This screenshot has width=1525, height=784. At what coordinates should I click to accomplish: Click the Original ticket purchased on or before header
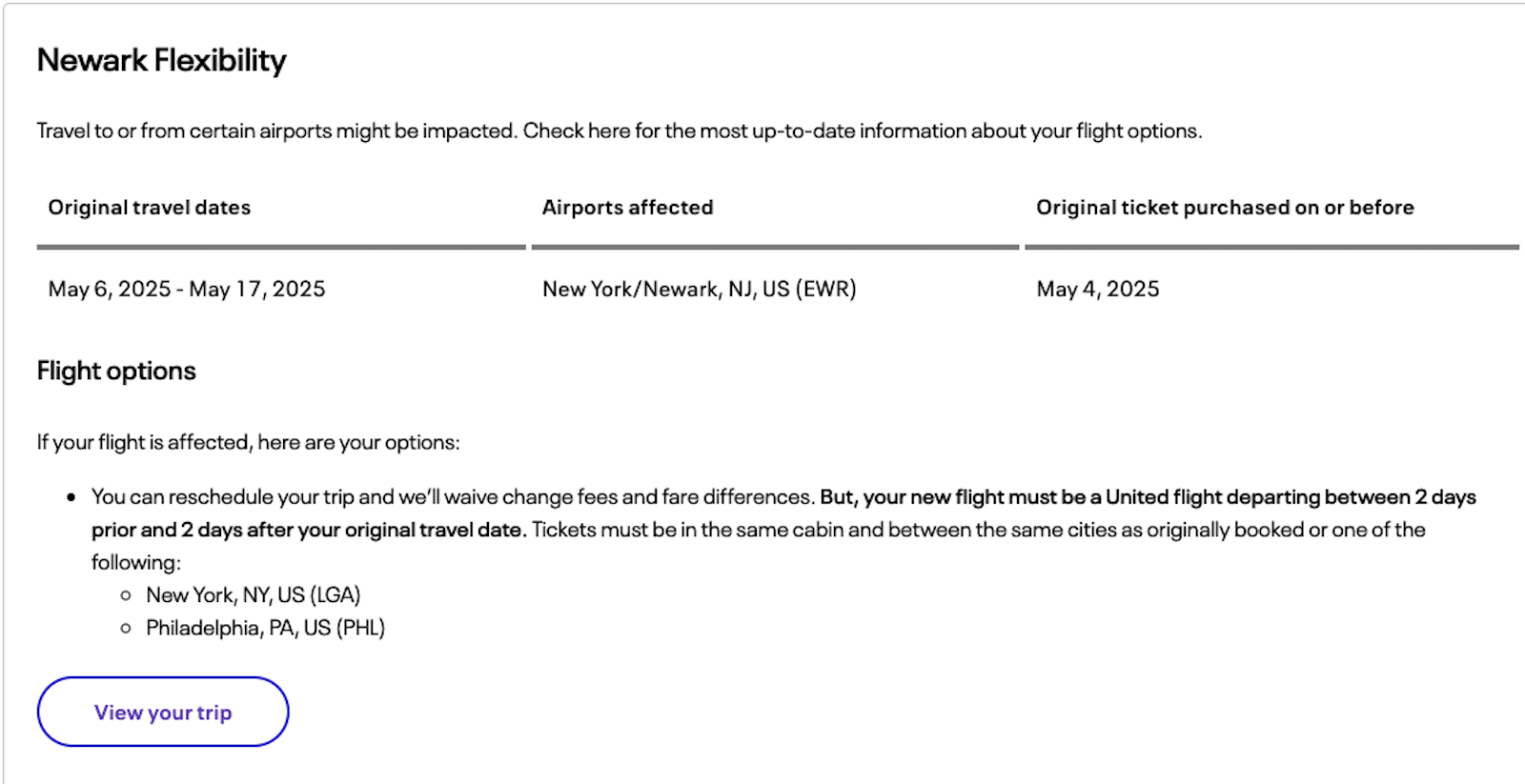pyautogui.click(x=1225, y=208)
